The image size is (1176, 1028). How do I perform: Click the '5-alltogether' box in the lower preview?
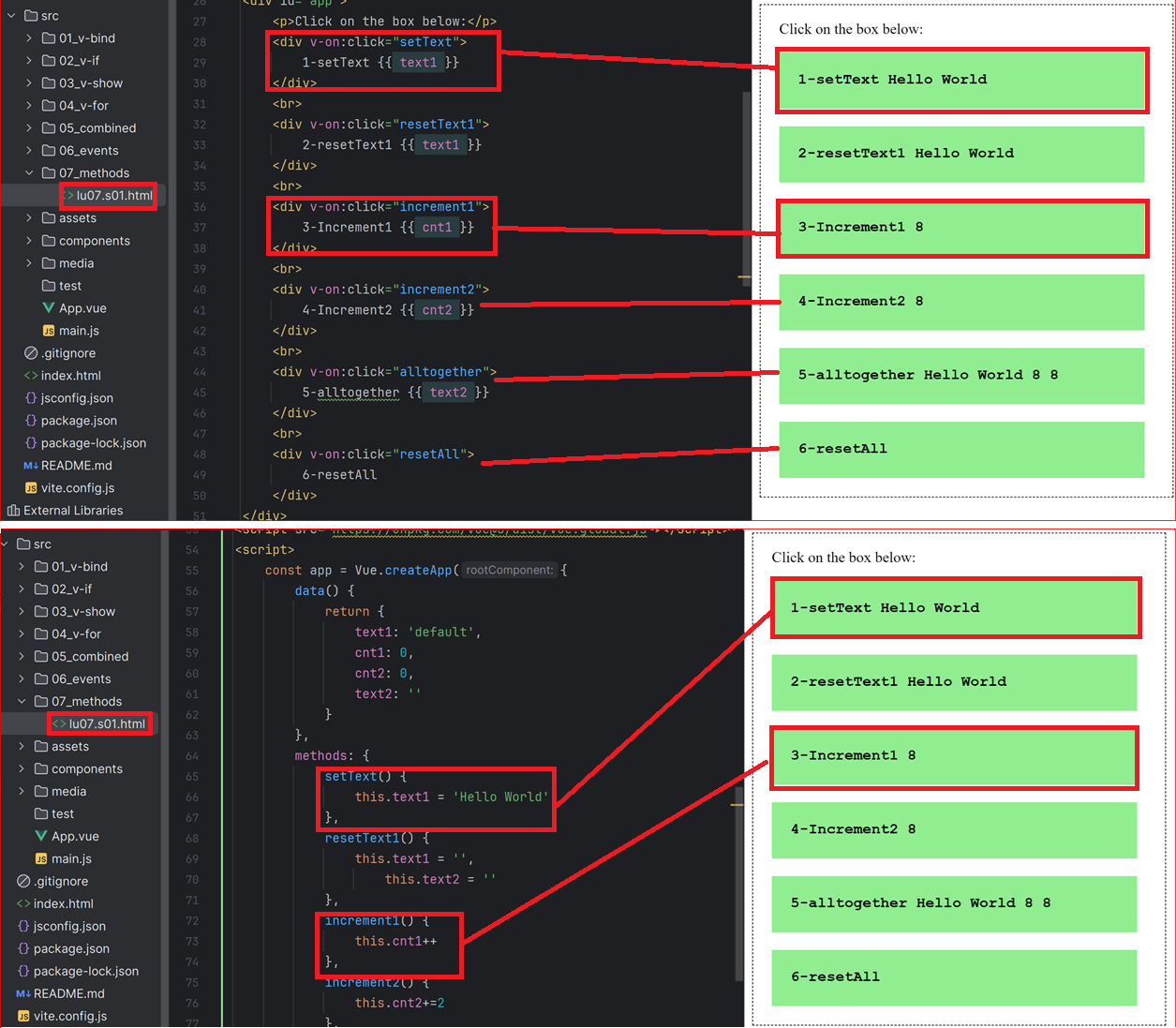click(954, 904)
